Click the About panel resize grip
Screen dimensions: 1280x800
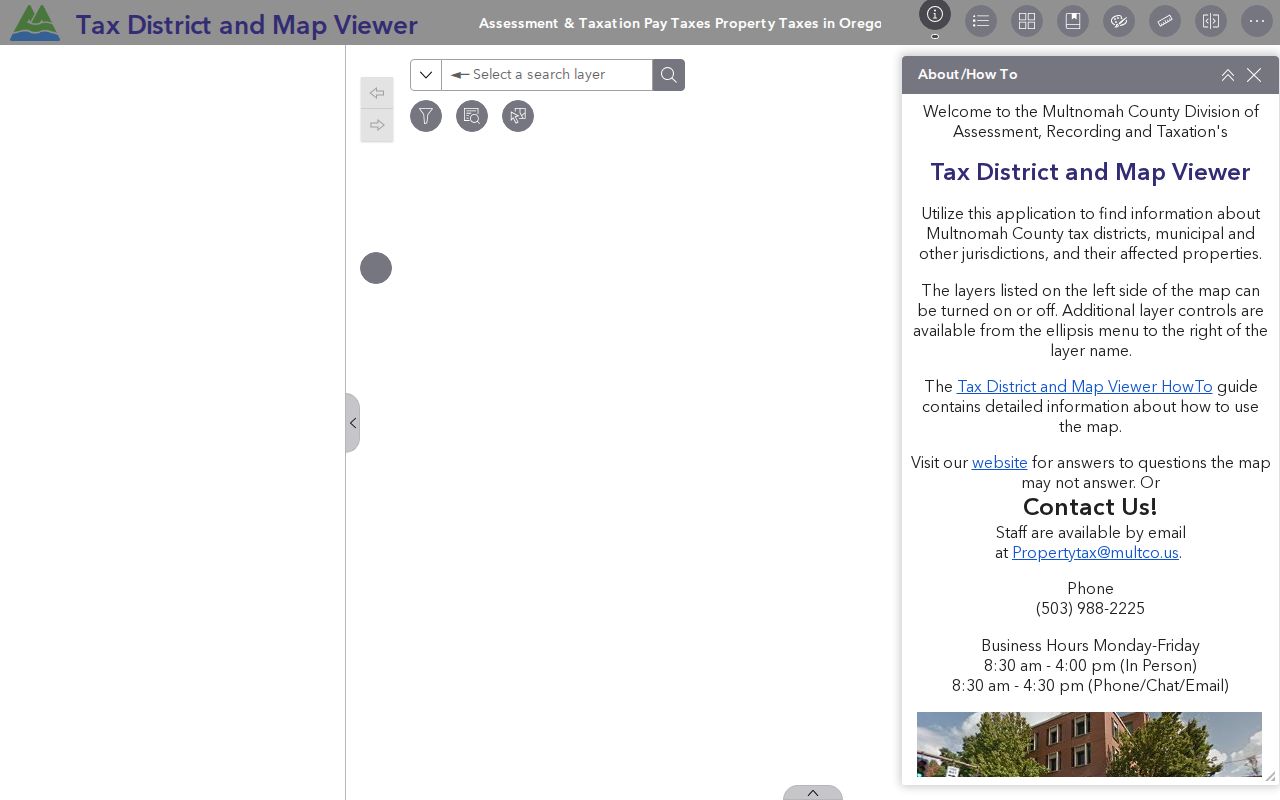pos(1271,776)
